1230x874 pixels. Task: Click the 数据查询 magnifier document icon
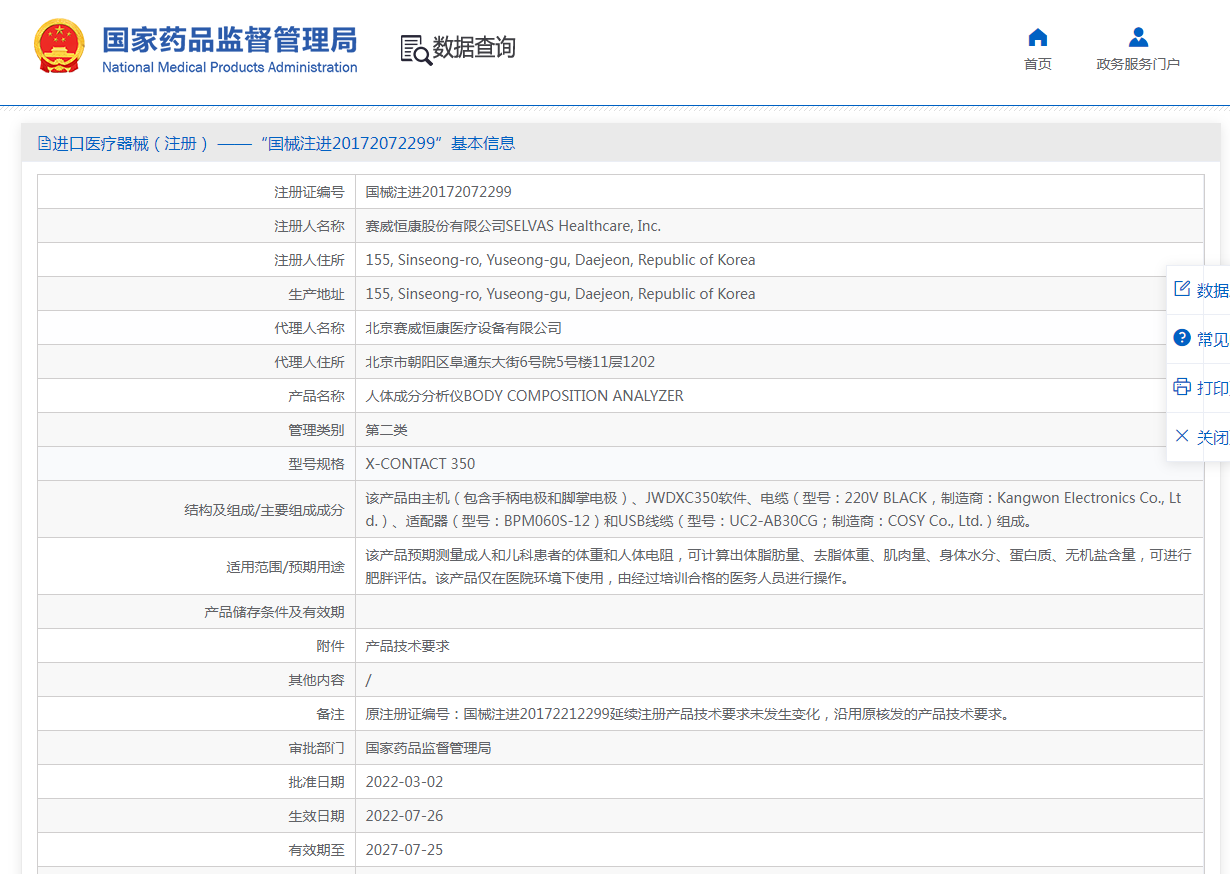click(x=415, y=49)
